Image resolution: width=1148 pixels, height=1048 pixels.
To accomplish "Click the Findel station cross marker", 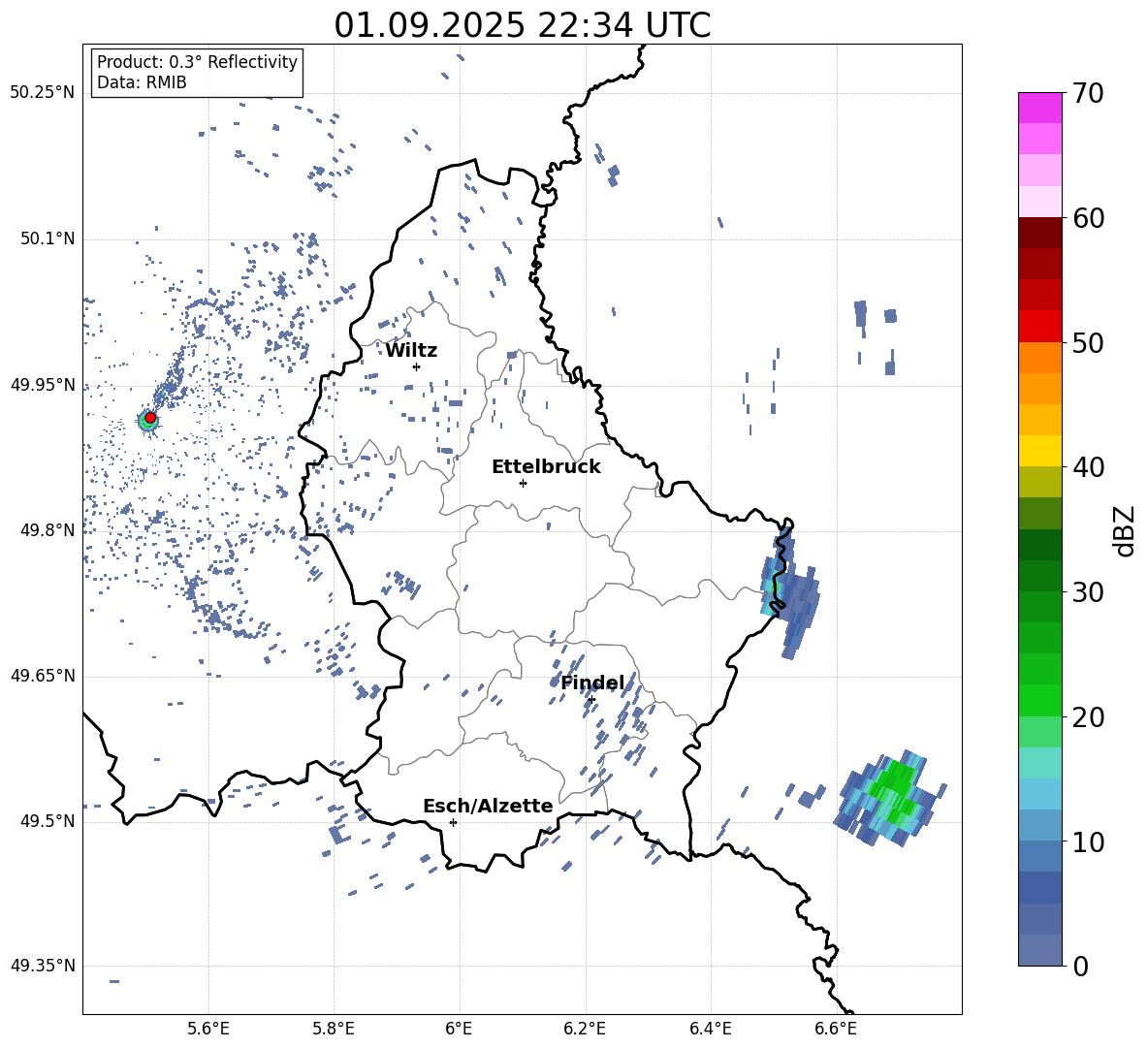I will tap(591, 700).
